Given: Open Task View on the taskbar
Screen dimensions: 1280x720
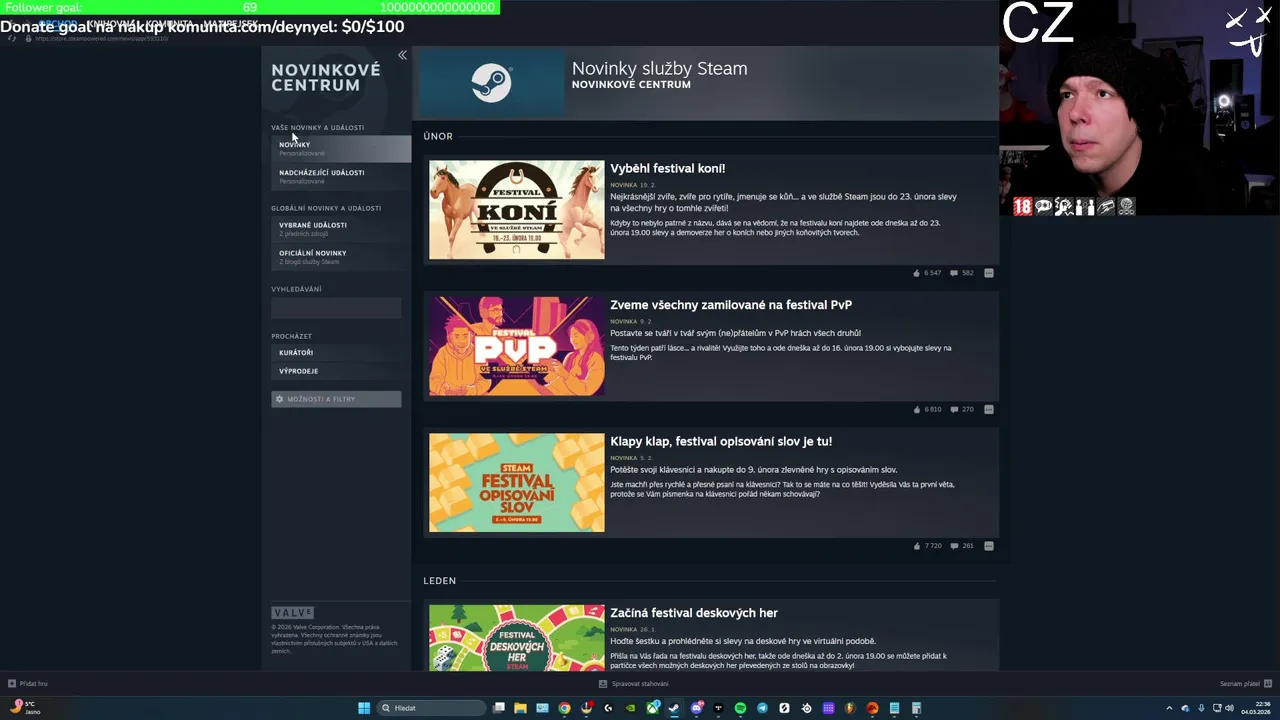Looking at the screenshot, I should pos(499,708).
